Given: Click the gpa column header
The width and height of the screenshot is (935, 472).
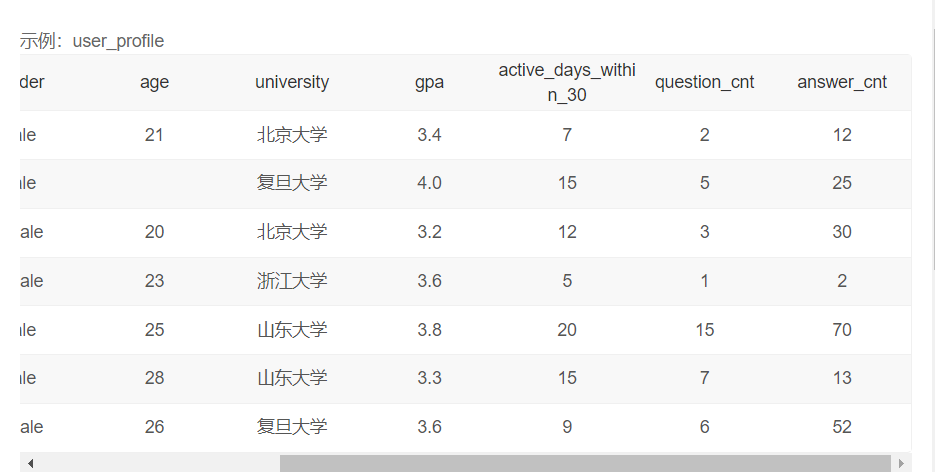Looking at the screenshot, I should click(x=429, y=83).
